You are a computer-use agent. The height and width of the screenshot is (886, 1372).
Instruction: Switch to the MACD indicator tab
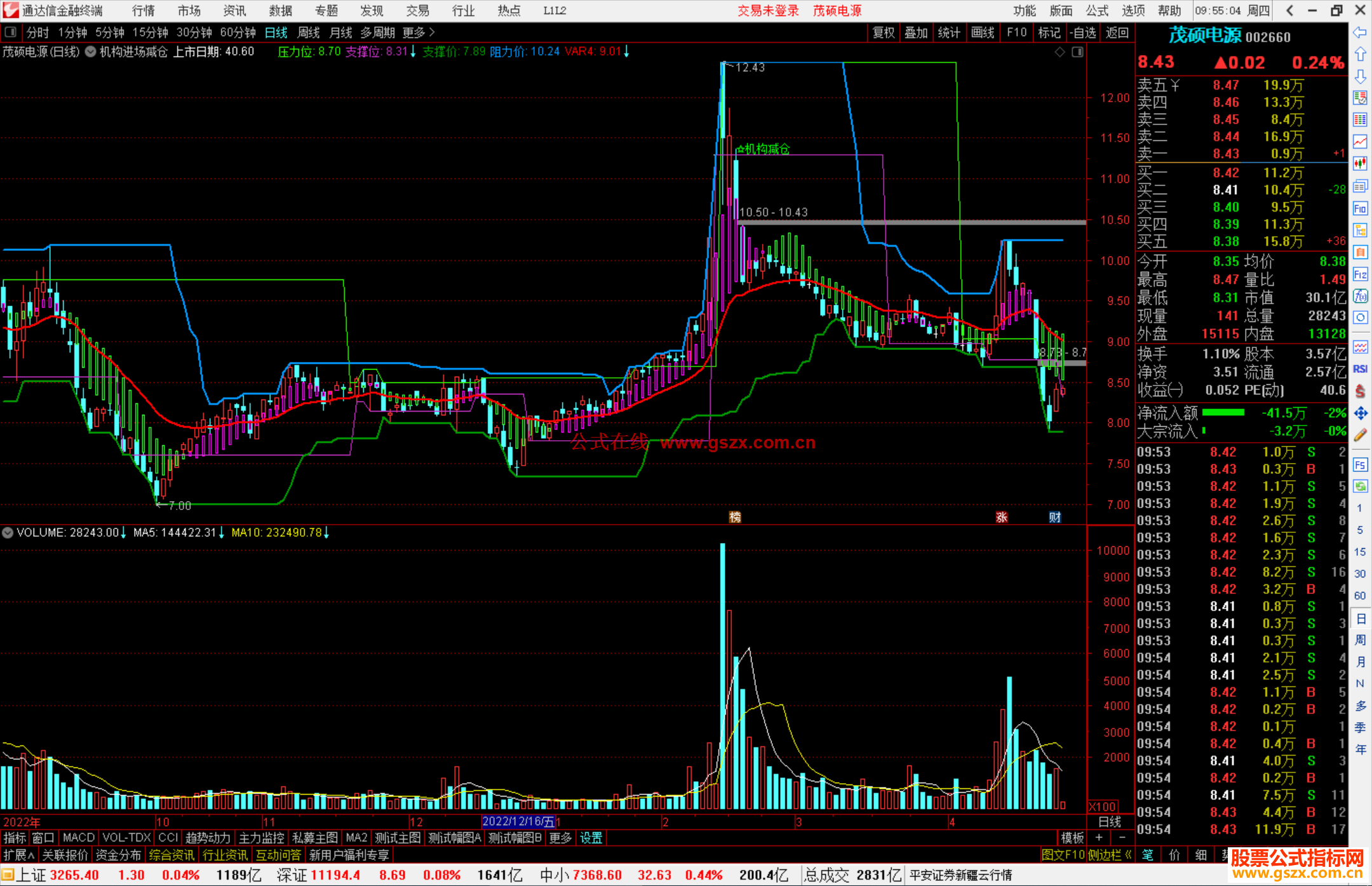click(x=78, y=838)
